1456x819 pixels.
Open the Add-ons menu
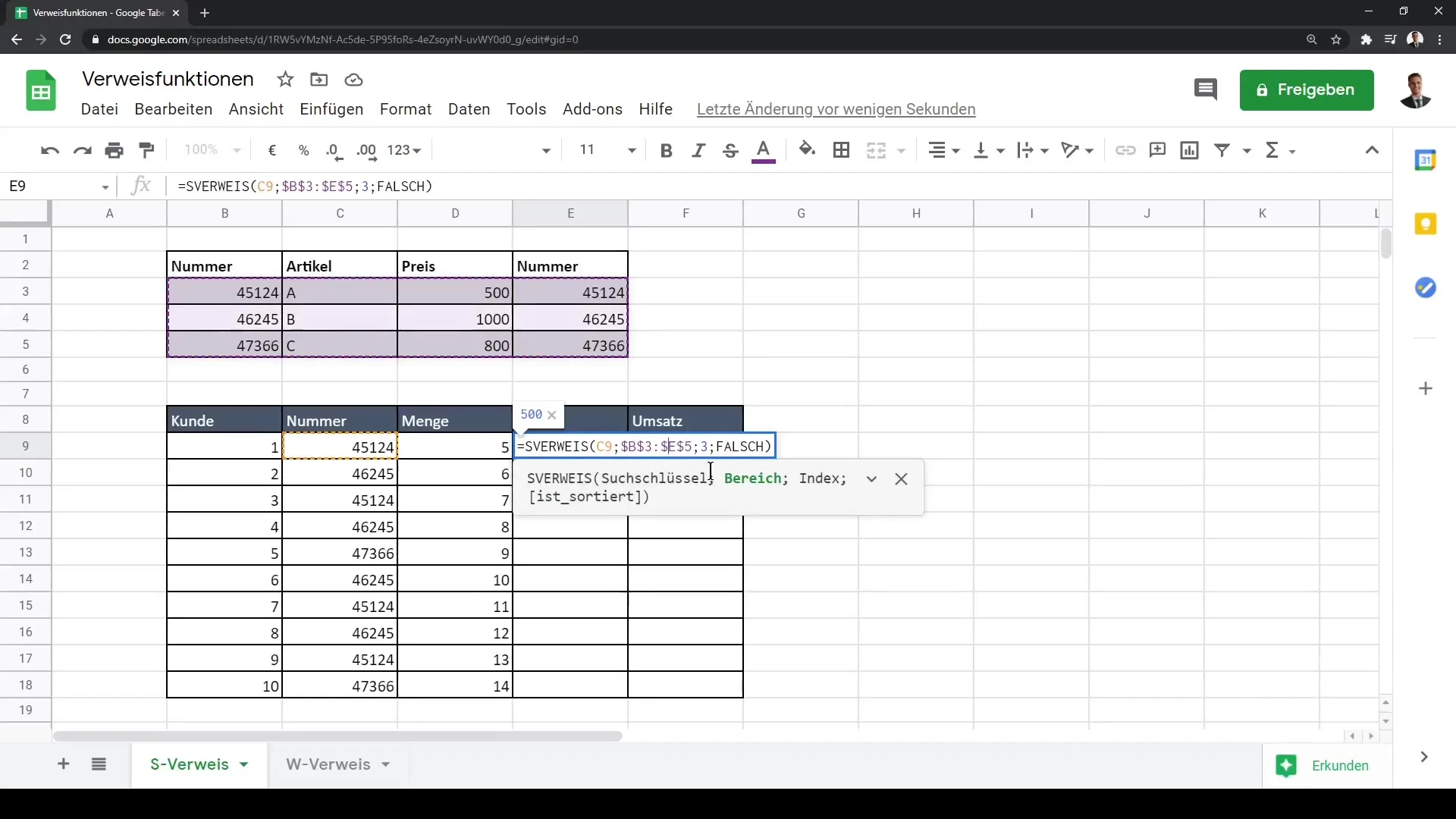pos(592,109)
